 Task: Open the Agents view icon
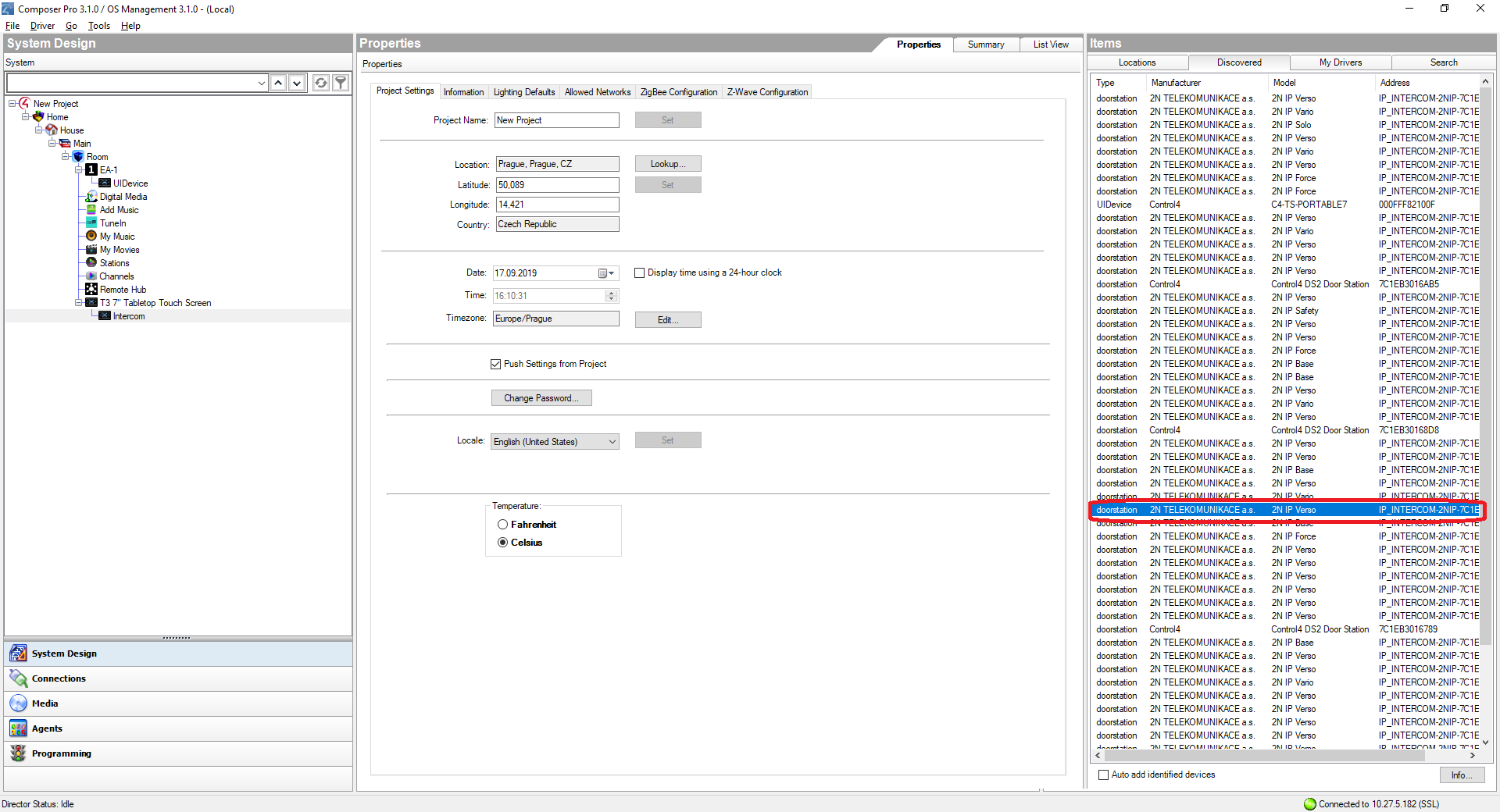coord(18,728)
